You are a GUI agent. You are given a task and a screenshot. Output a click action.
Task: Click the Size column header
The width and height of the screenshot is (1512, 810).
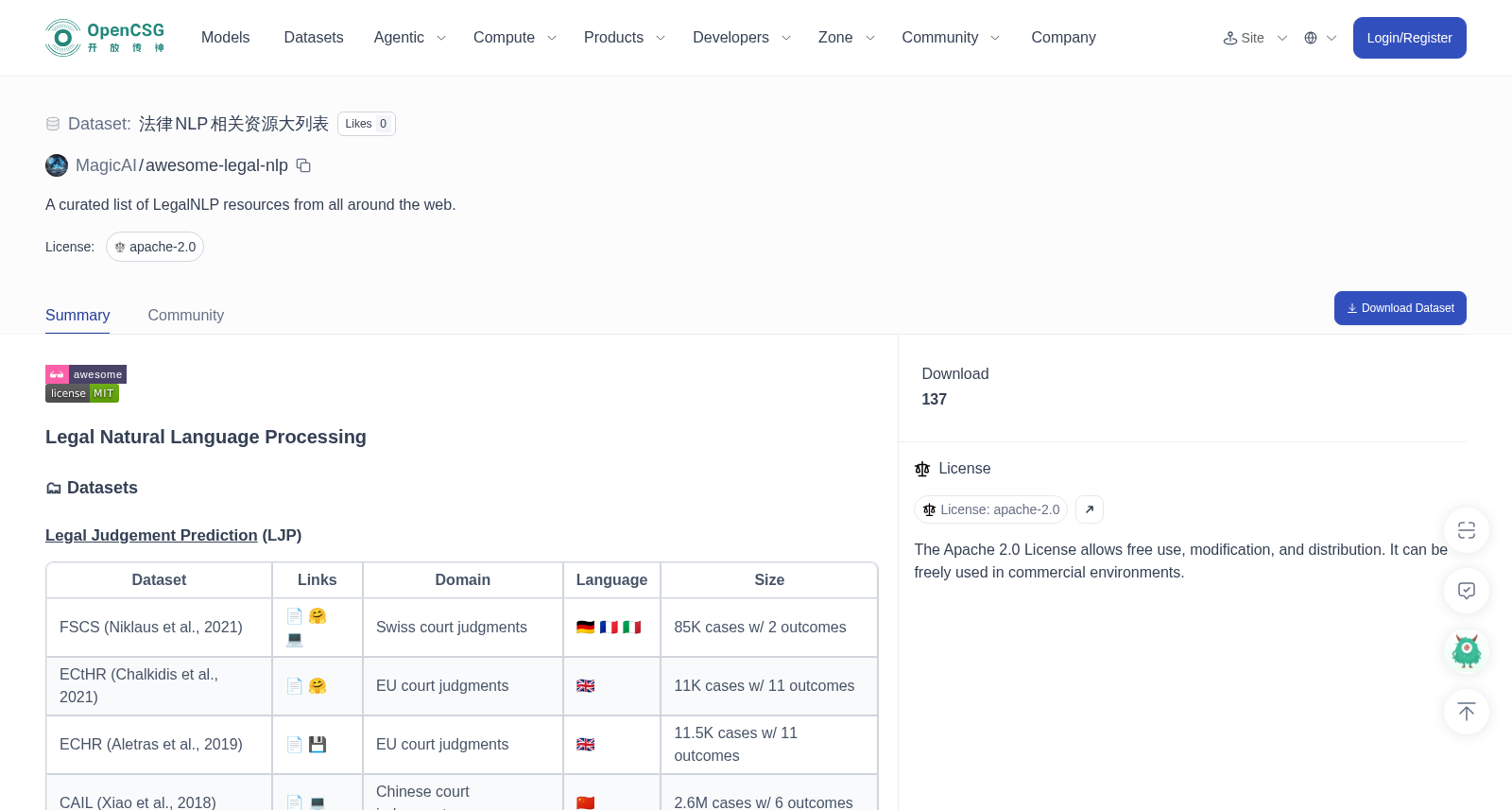click(769, 580)
